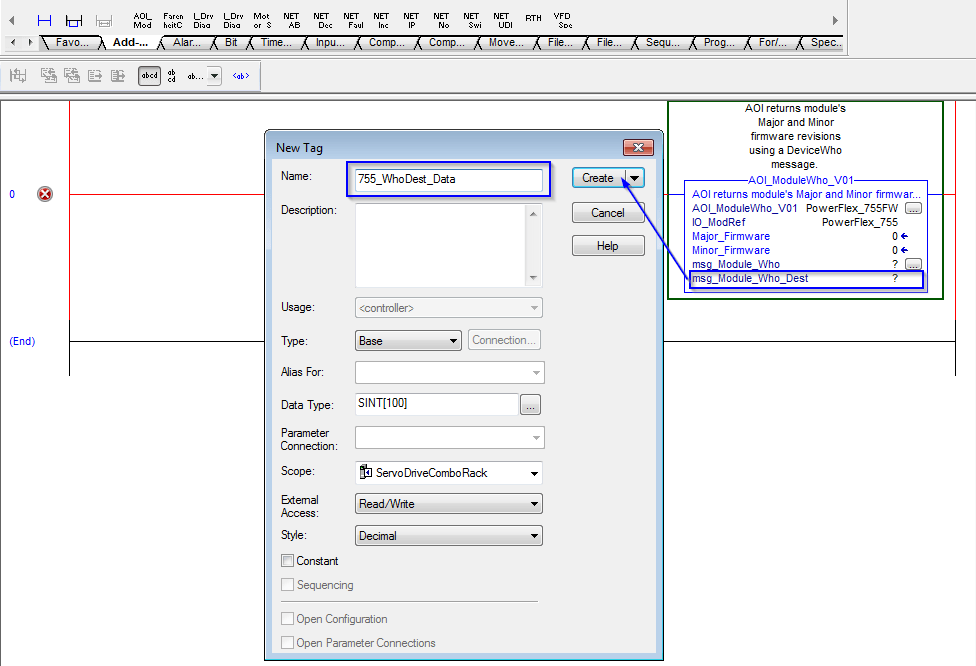
Task: Add the NET Dec instruction
Action: tap(322, 21)
